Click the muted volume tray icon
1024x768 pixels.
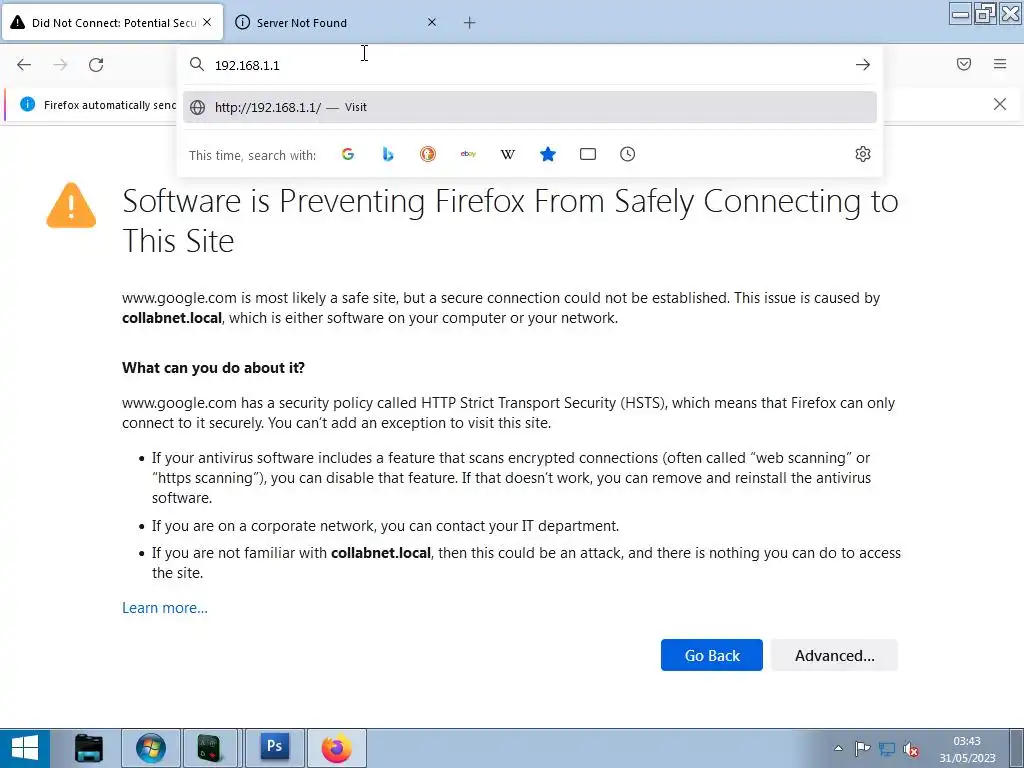(911, 750)
